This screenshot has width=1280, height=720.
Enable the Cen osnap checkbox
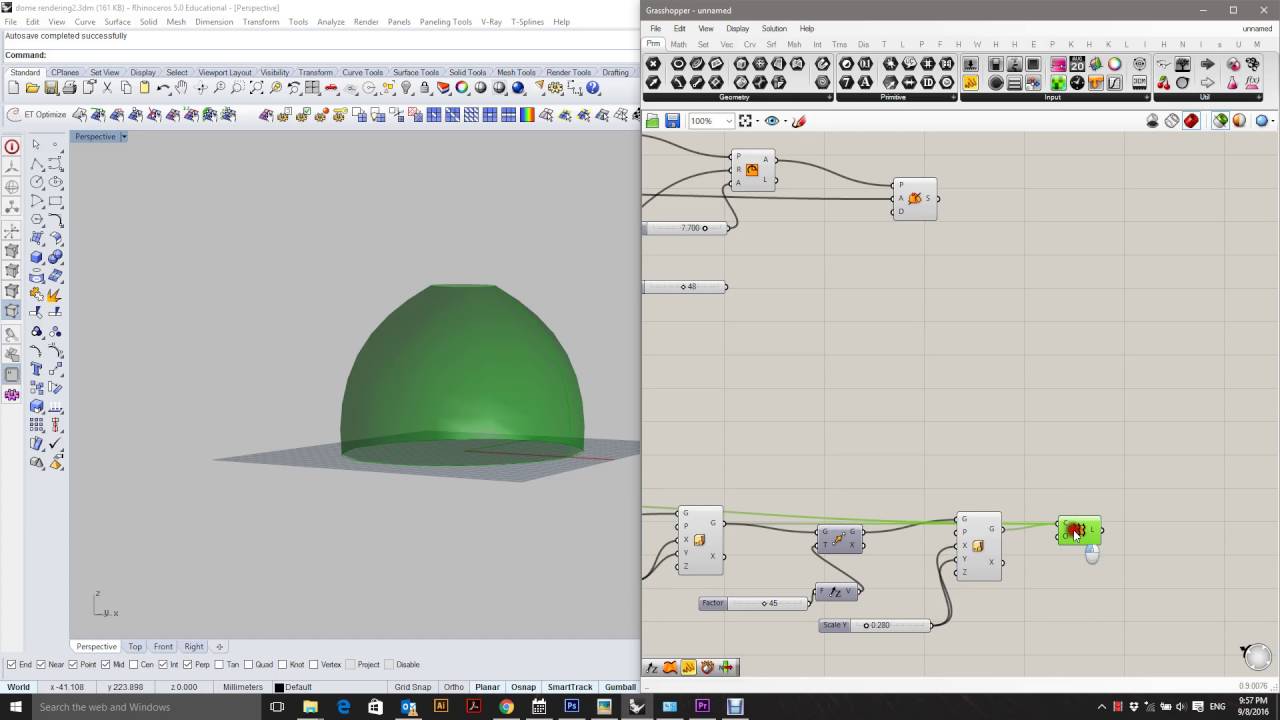tap(134, 665)
